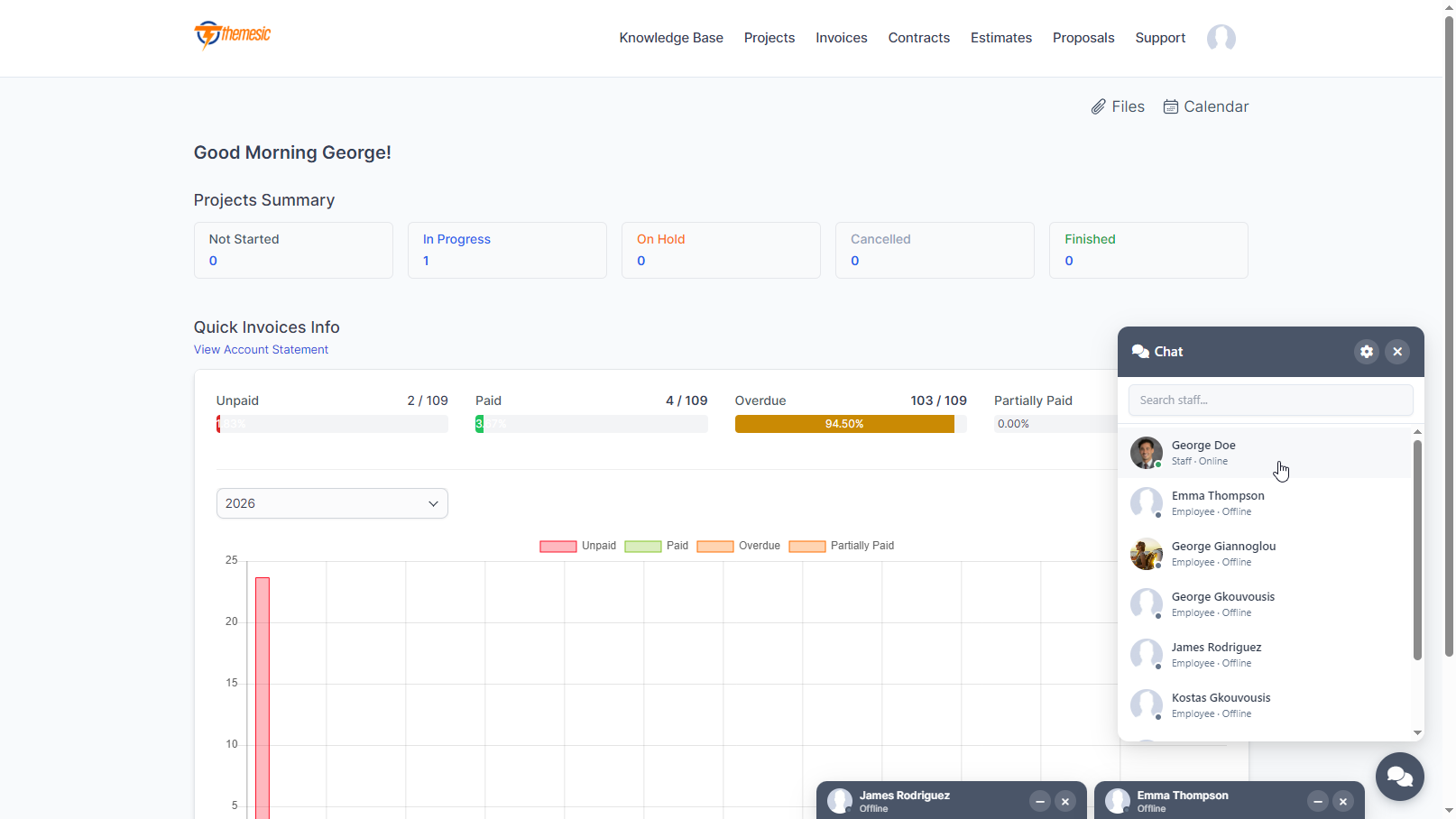1456x819 pixels.
Task: Click the View Account Statement link
Action: click(x=261, y=349)
